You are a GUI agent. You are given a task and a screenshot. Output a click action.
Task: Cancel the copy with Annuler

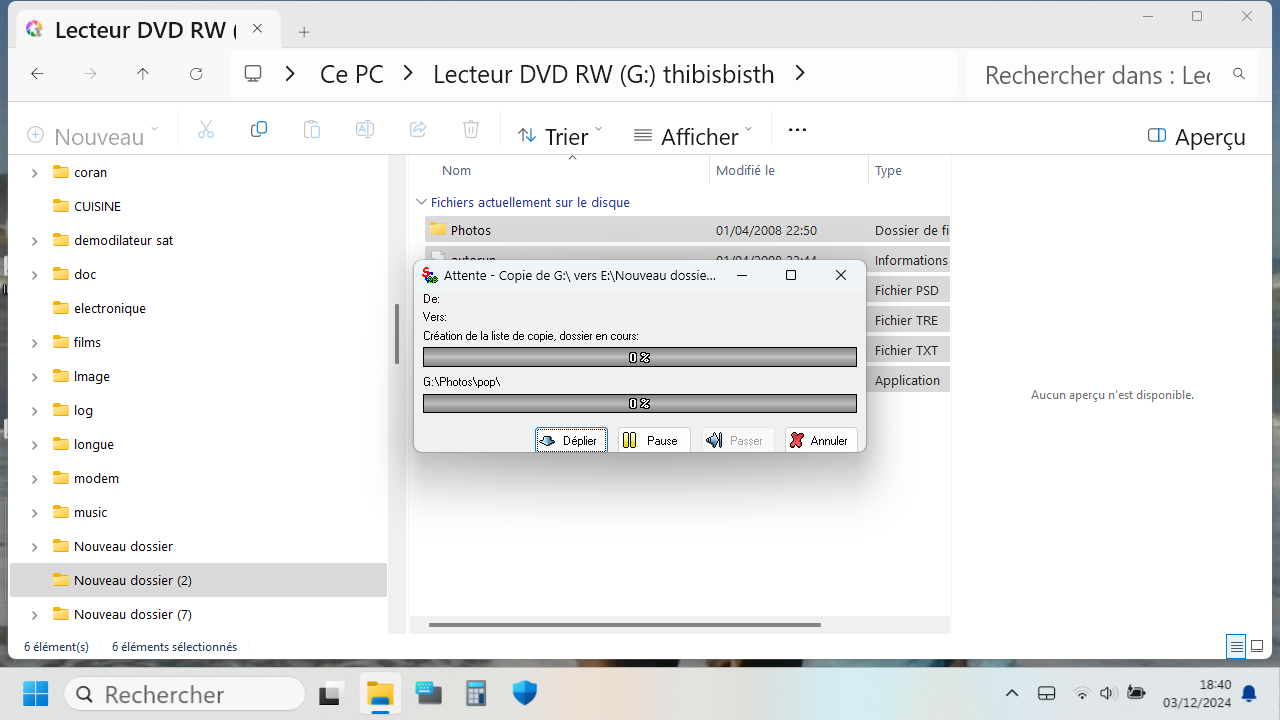pyautogui.click(x=821, y=440)
